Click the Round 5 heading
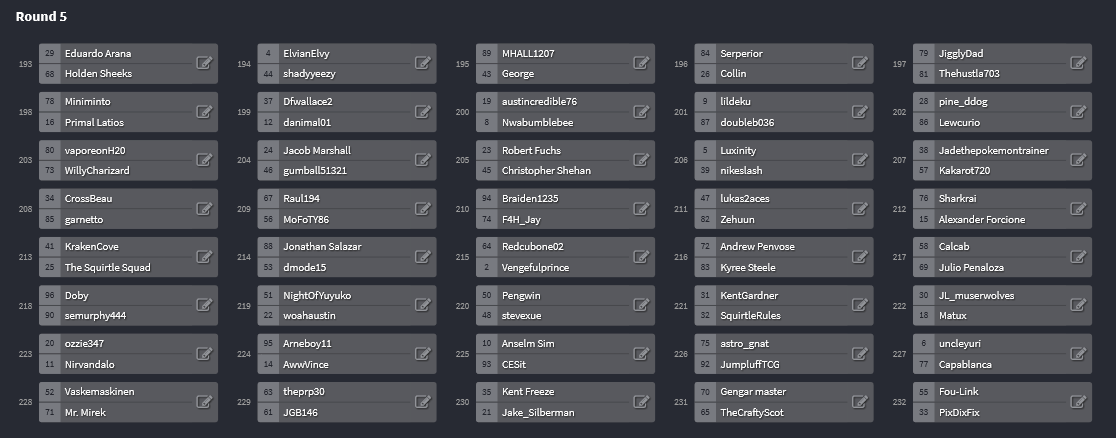Viewport: 1116px width, 438px height. click(x=41, y=16)
